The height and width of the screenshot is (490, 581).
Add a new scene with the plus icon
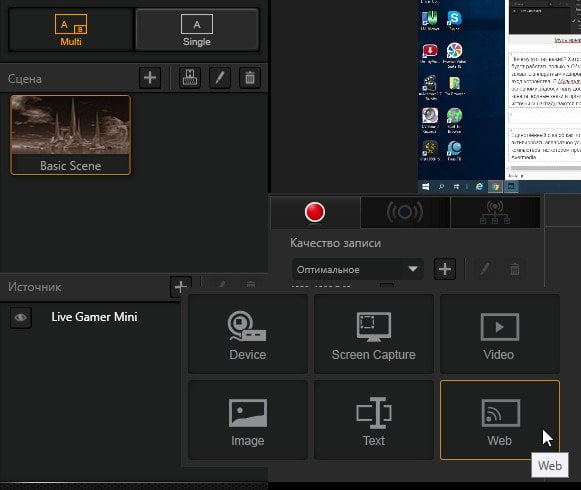pos(150,78)
